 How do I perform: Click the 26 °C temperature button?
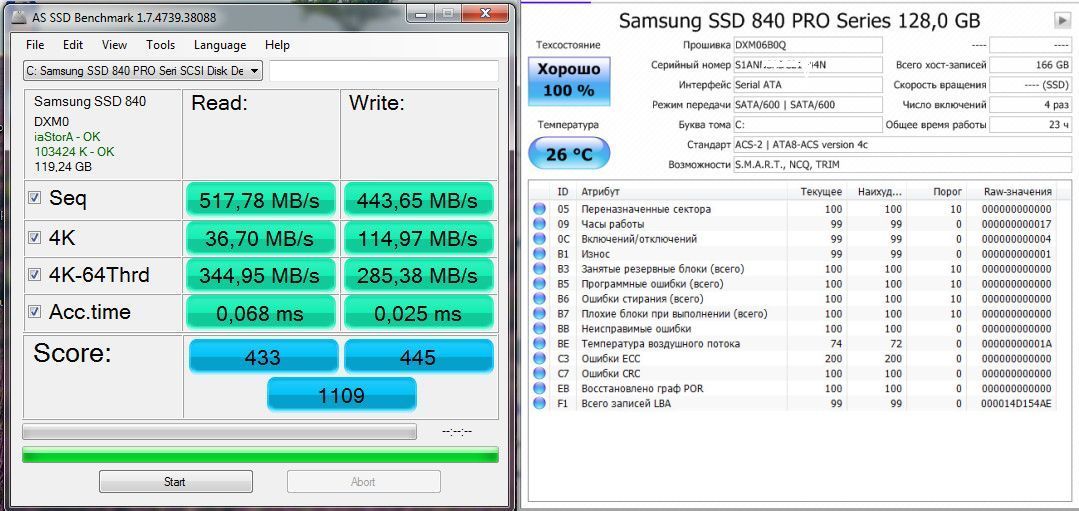coord(568,153)
